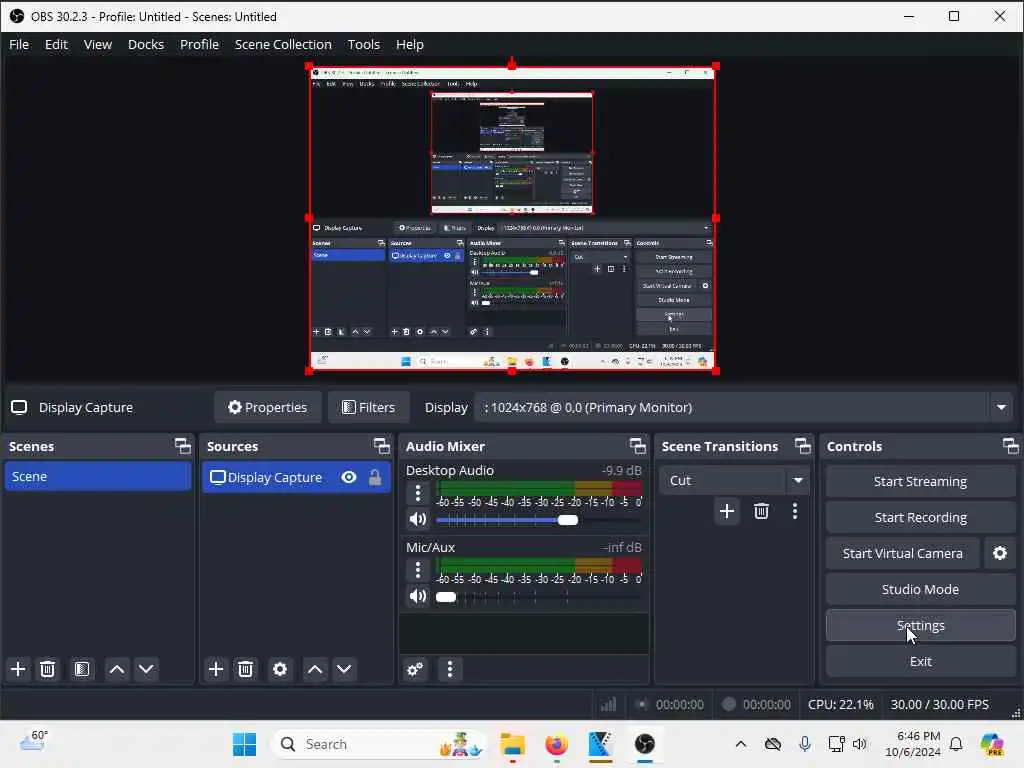
Task: Add a new source with plus icon
Action: (216, 669)
